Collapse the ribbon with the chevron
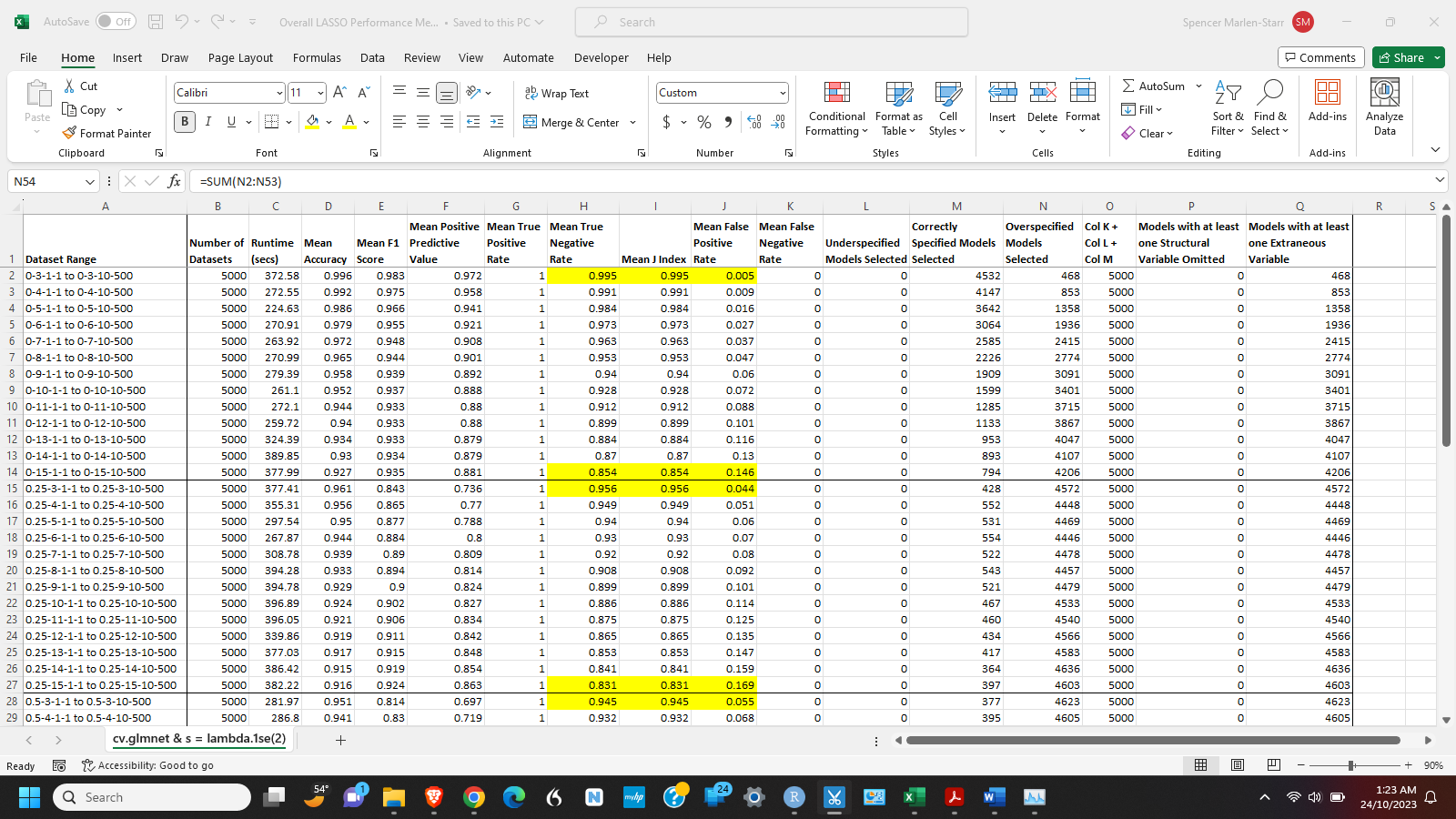This screenshot has width=1456, height=819. point(1435,150)
